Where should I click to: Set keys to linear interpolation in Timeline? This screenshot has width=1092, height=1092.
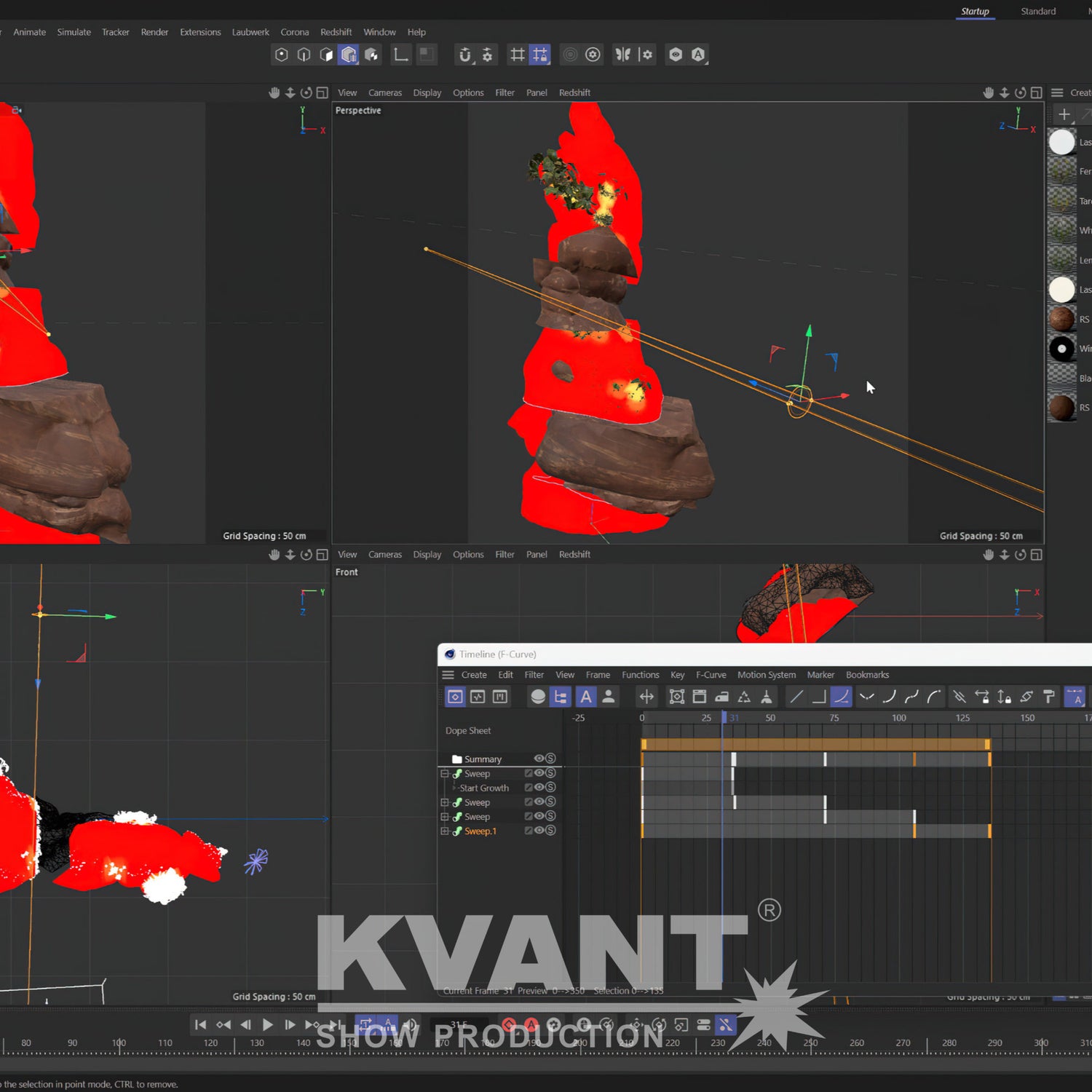point(796,697)
